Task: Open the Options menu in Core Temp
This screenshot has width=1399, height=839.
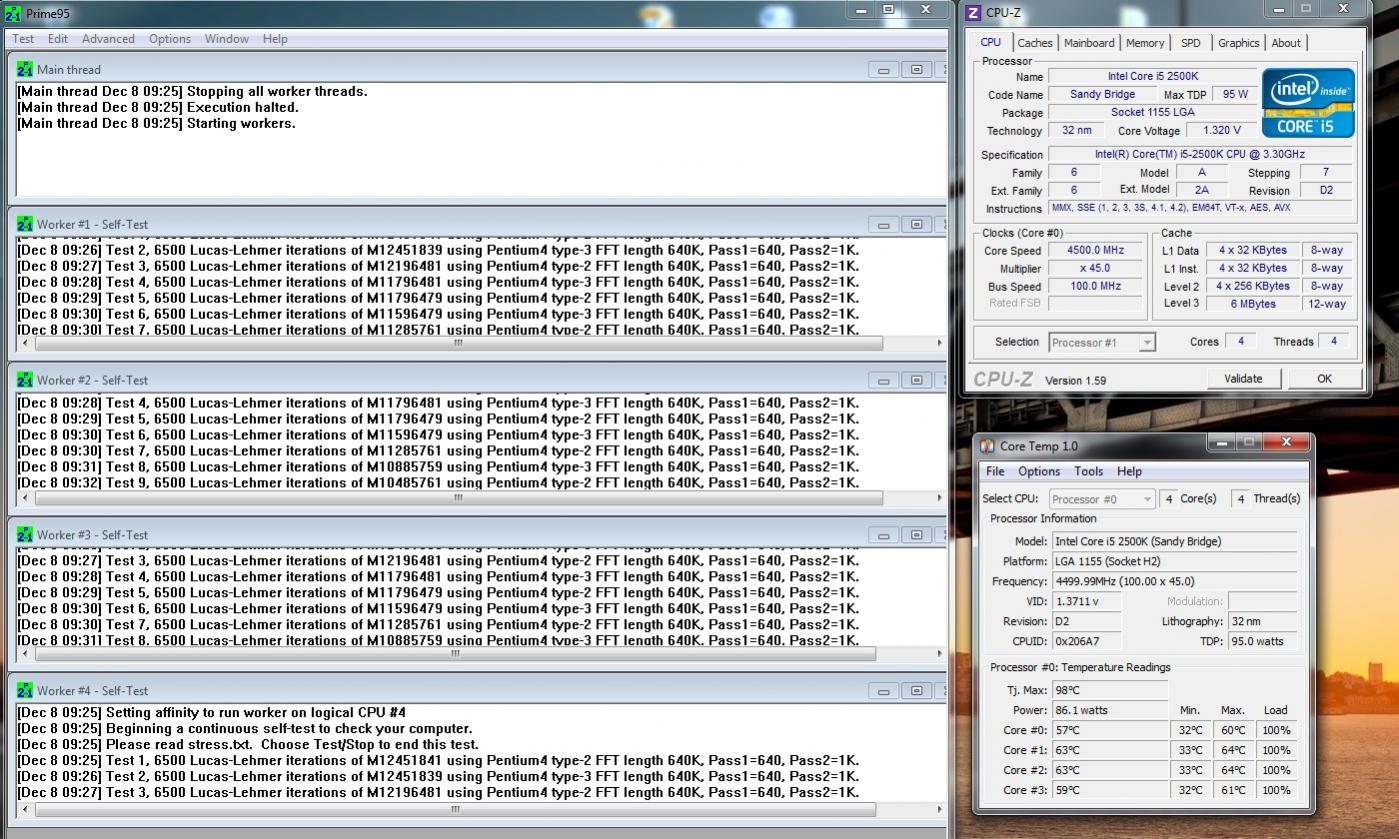Action: [x=1039, y=471]
